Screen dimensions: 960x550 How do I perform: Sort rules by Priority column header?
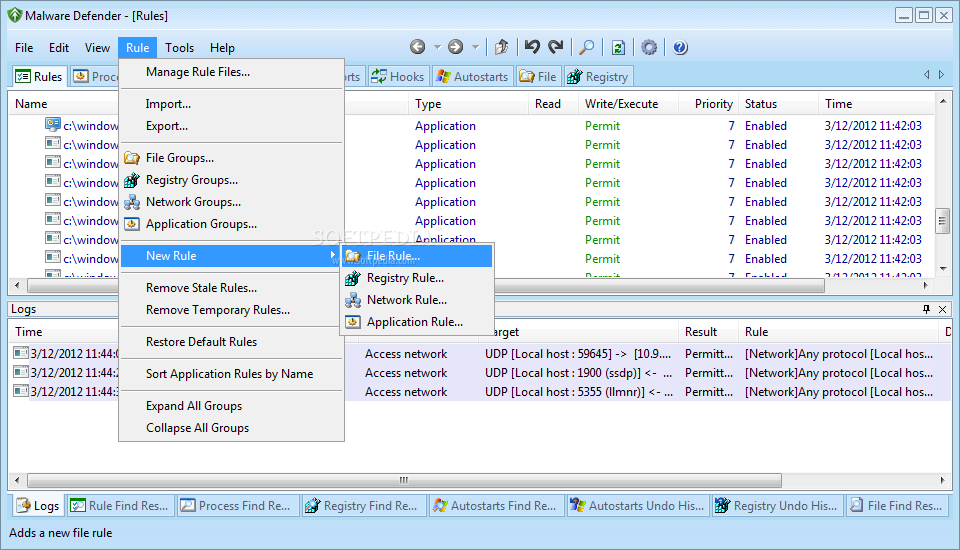(708, 104)
